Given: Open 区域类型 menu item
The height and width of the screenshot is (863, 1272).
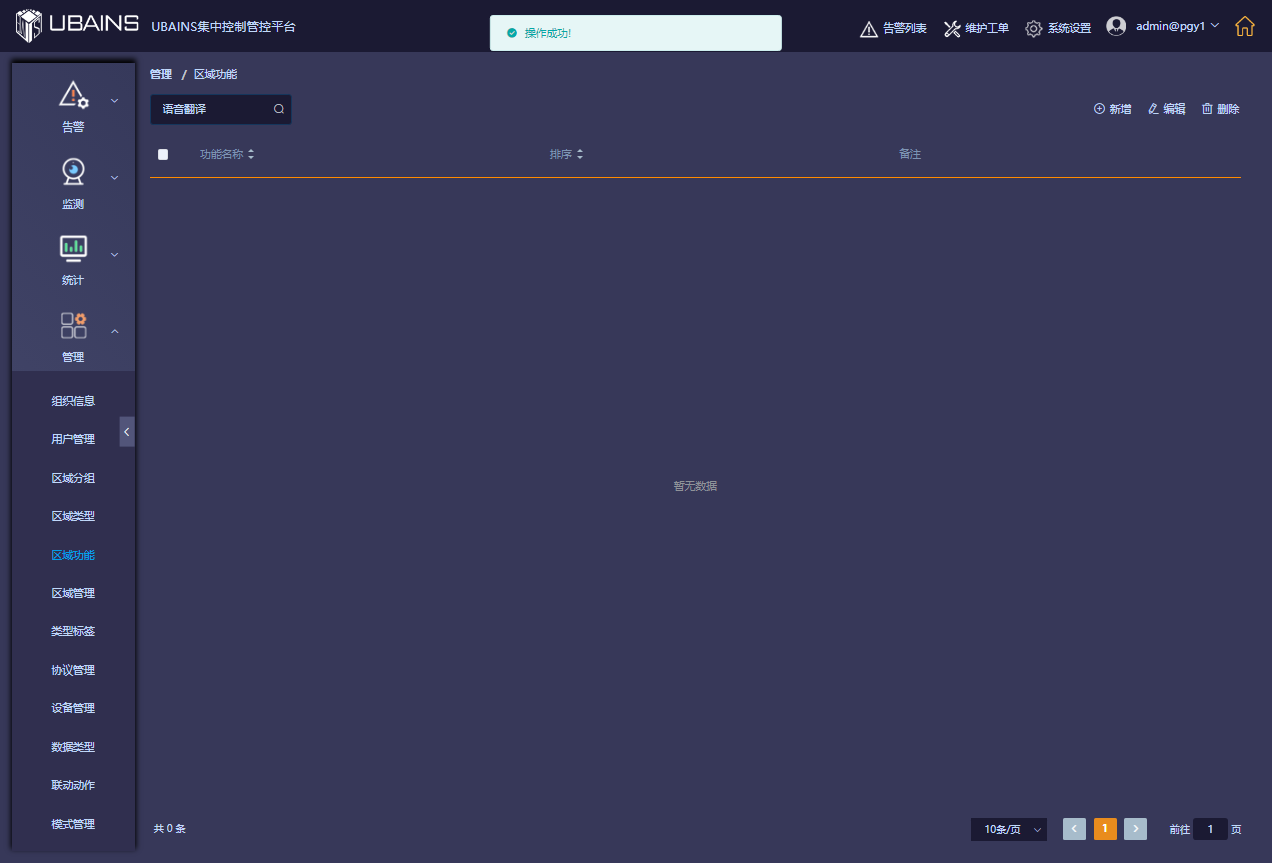Looking at the screenshot, I should (x=73, y=516).
